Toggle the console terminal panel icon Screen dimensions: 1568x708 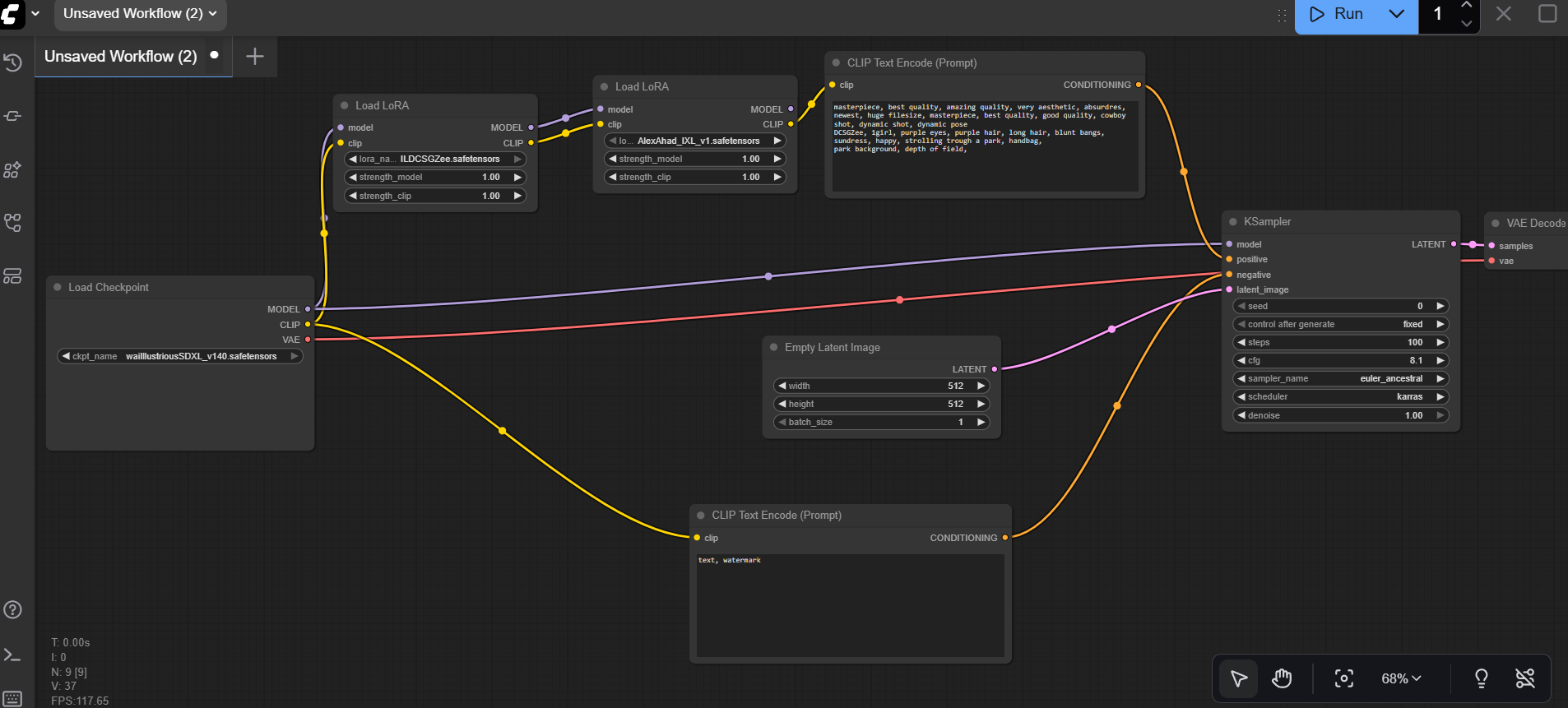tap(12, 655)
